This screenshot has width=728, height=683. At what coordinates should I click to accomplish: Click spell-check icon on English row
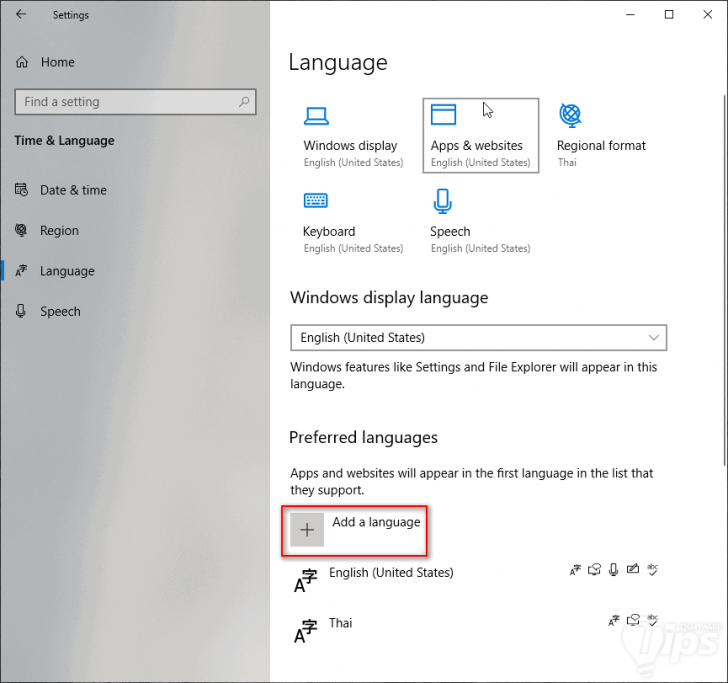[x=652, y=570]
